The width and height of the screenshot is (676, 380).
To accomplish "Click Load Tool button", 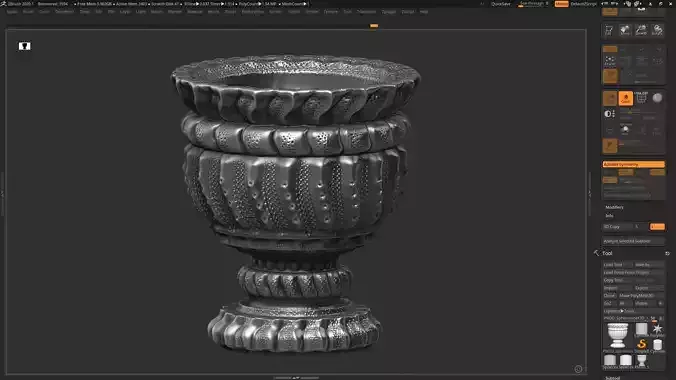I will [617, 264].
